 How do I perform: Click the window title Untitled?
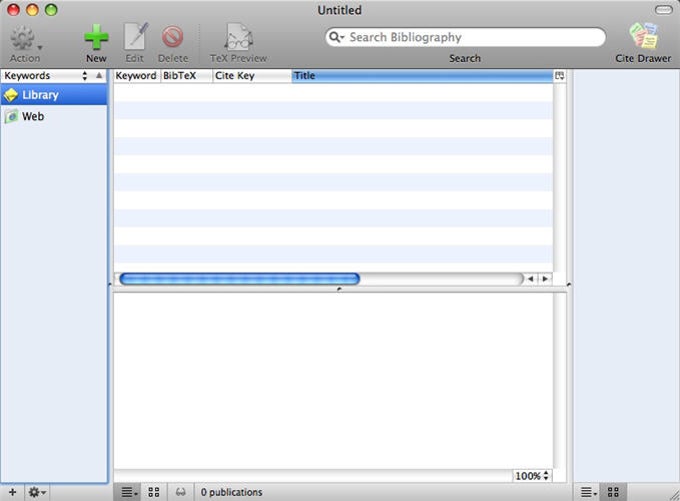(340, 10)
